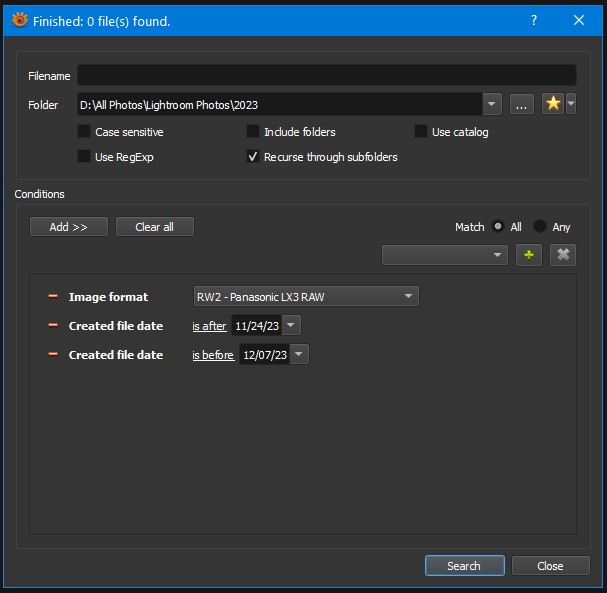Open the 11/24/23 date picker arrow
The image size is (607, 593).
(291, 325)
